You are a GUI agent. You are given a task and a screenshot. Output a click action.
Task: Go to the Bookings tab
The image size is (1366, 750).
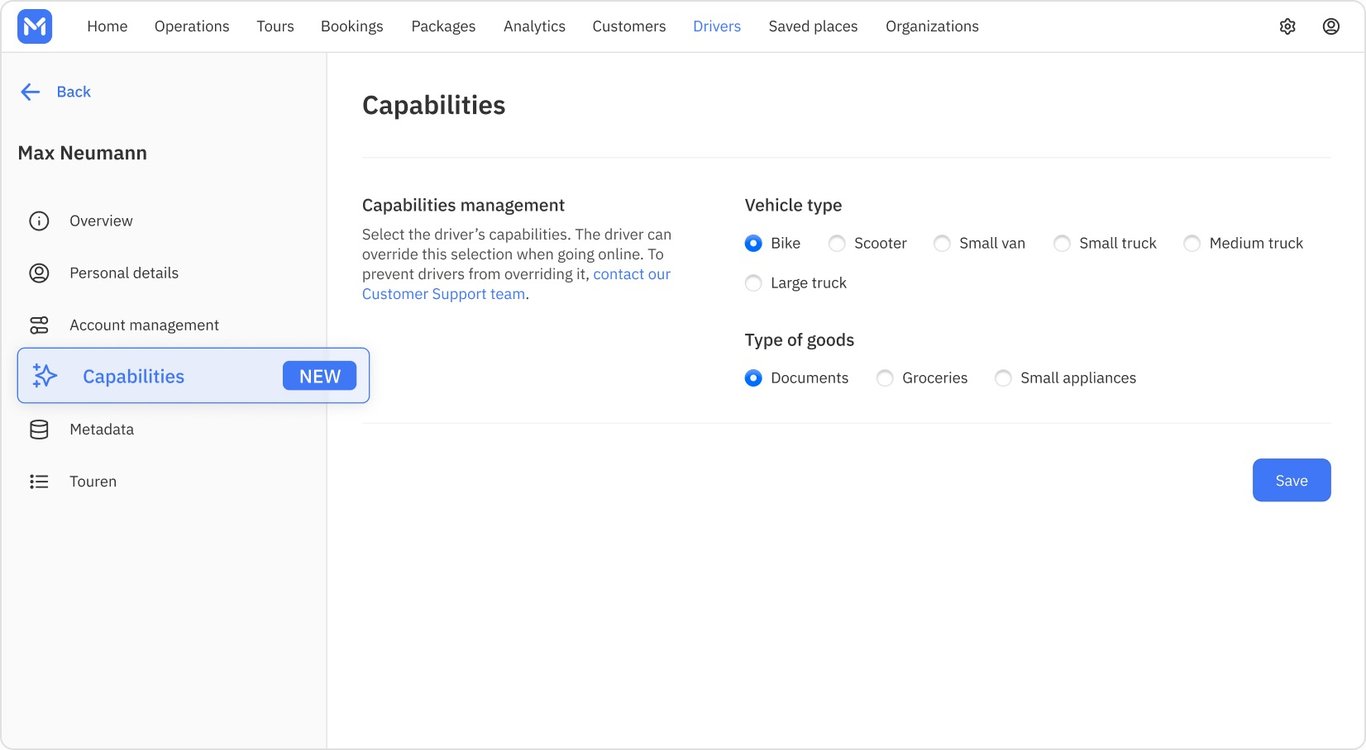pos(352,27)
